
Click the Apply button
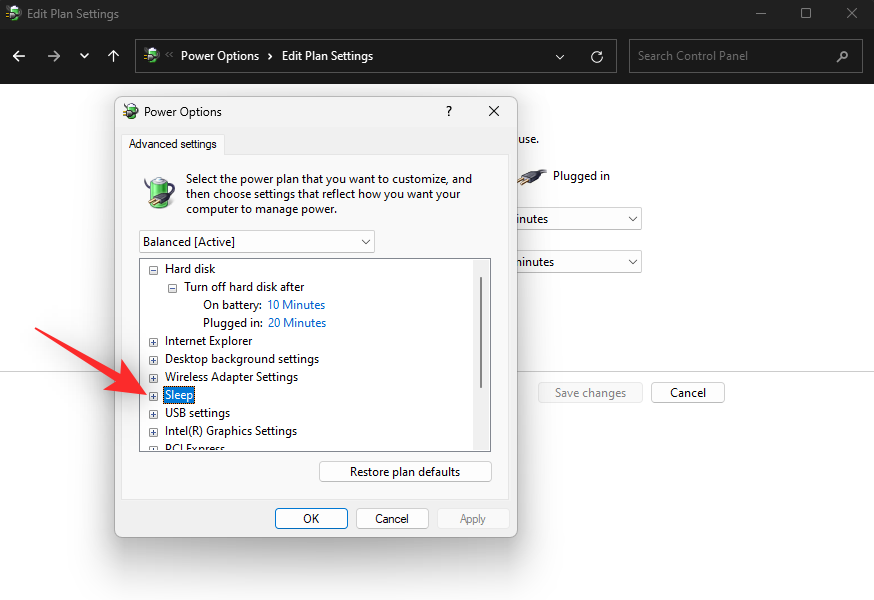[x=473, y=519]
